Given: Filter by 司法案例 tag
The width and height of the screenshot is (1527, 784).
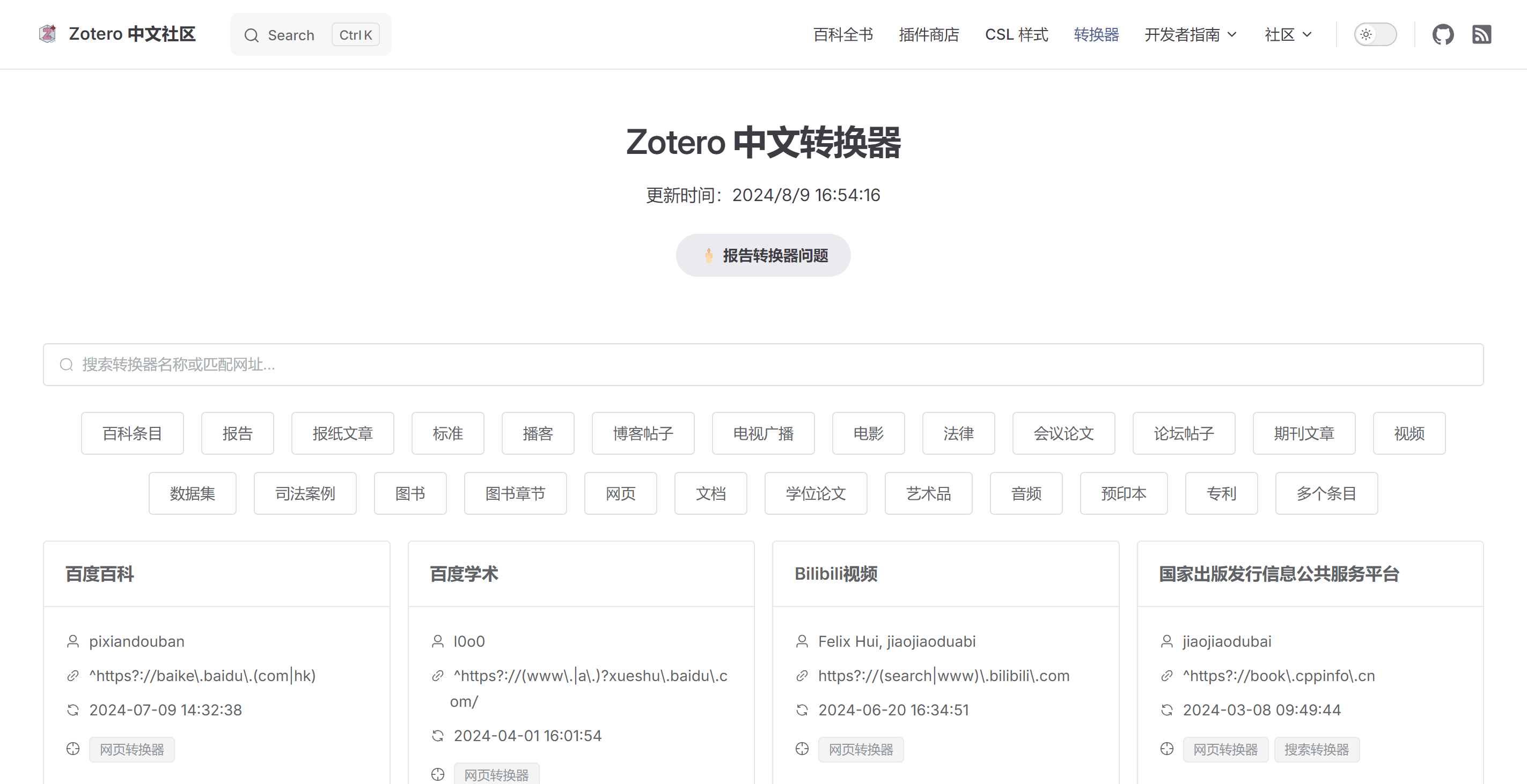Looking at the screenshot, I should point(305,493).
